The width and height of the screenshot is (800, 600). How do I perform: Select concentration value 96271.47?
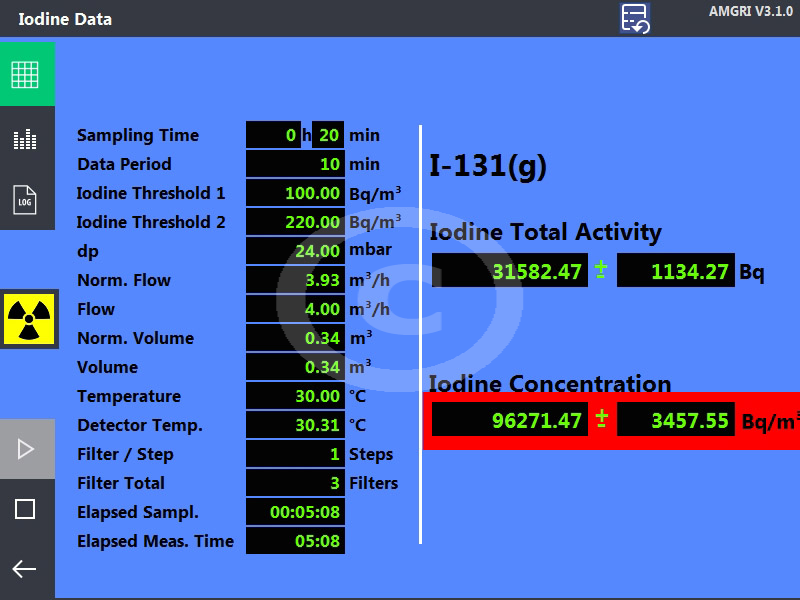click(510, 419)
